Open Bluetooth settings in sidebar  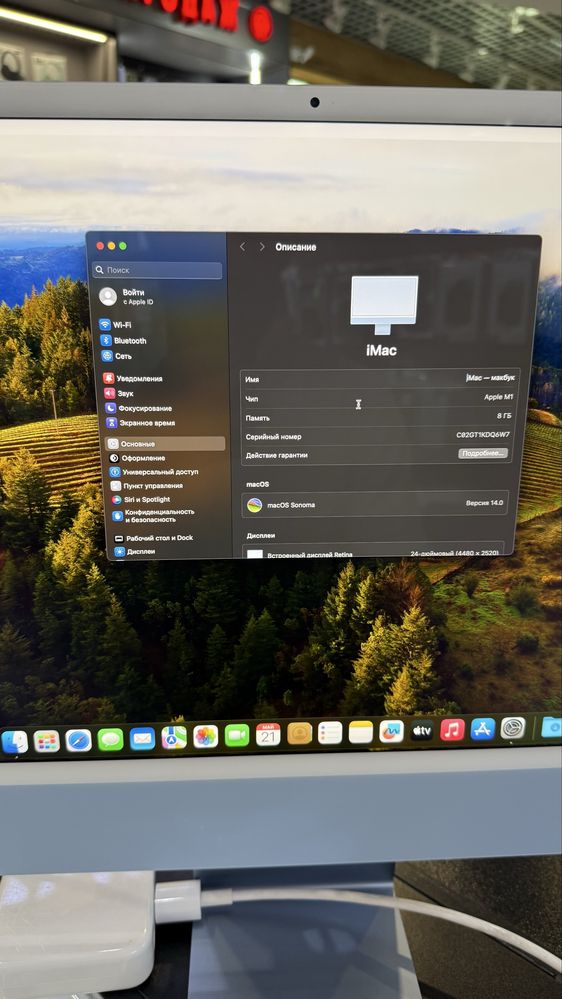(x=124, y=341)
